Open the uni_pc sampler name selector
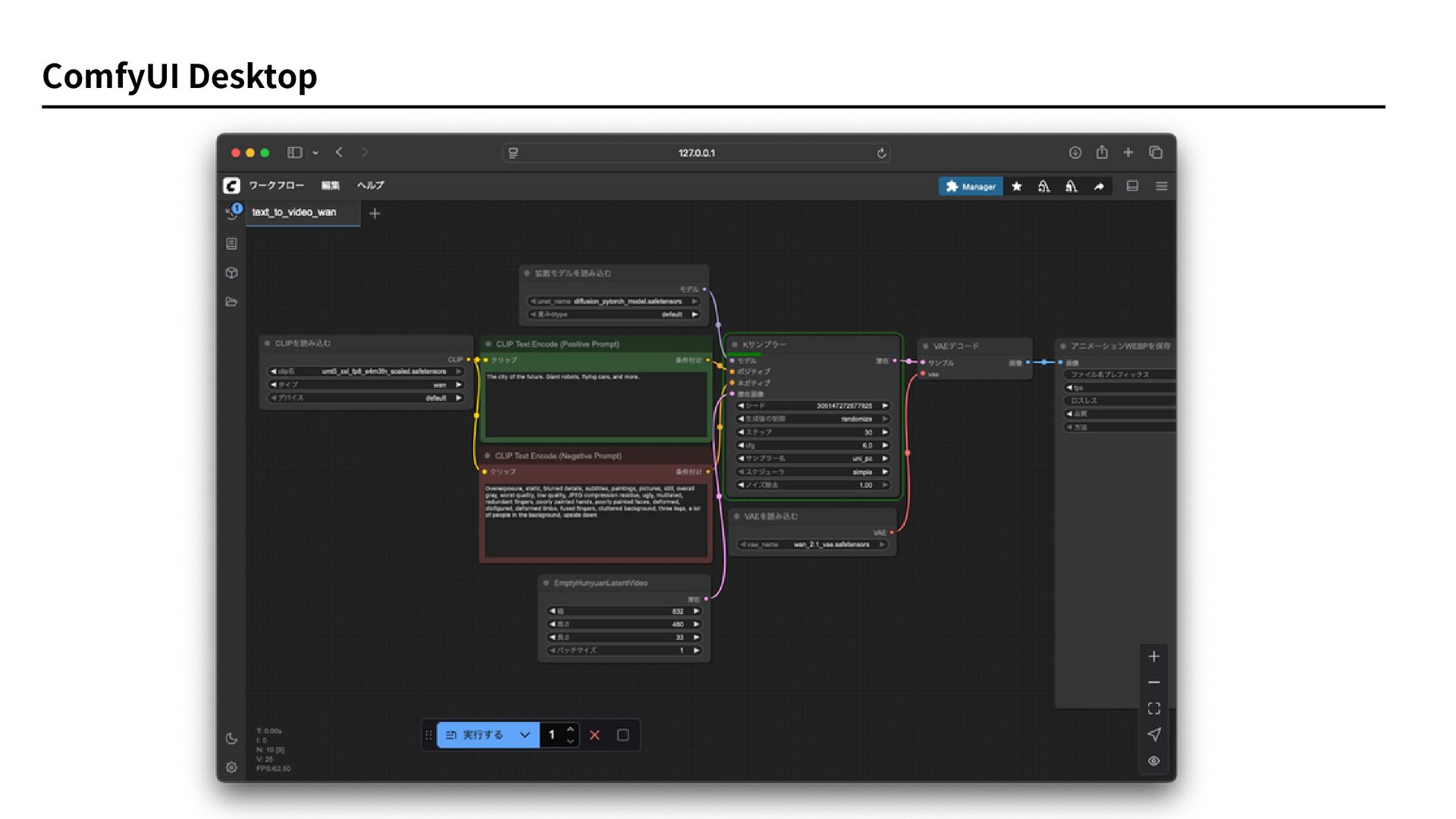 point(813,459)
